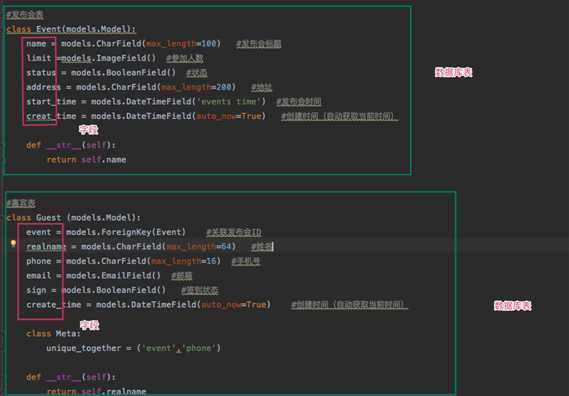Click the 'class Meta:' line
569x396 pixels.
click(53, 334)
